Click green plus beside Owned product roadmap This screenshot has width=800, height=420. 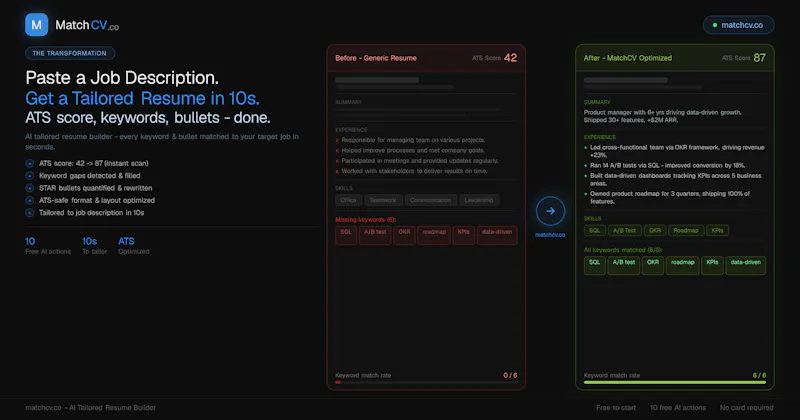(x=586, y=194)
